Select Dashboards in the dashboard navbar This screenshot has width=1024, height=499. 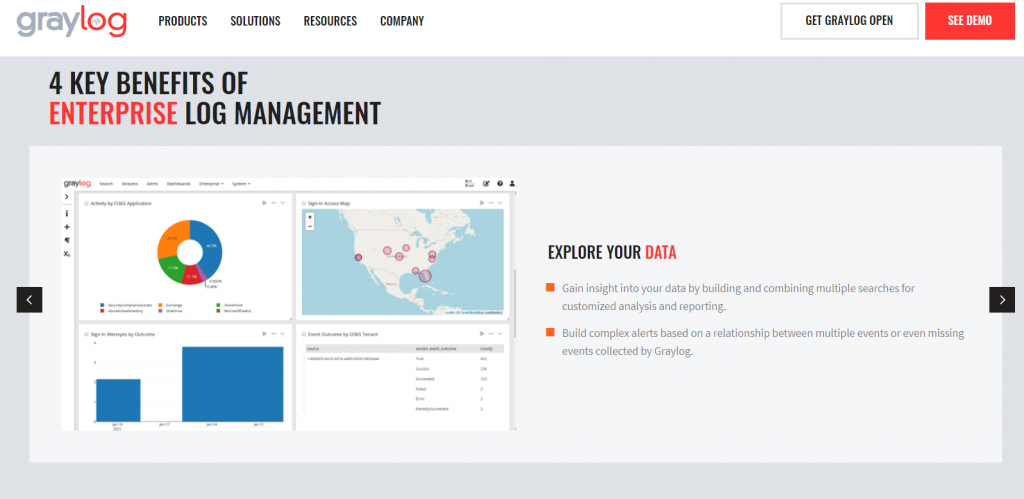tap(178, 184)
